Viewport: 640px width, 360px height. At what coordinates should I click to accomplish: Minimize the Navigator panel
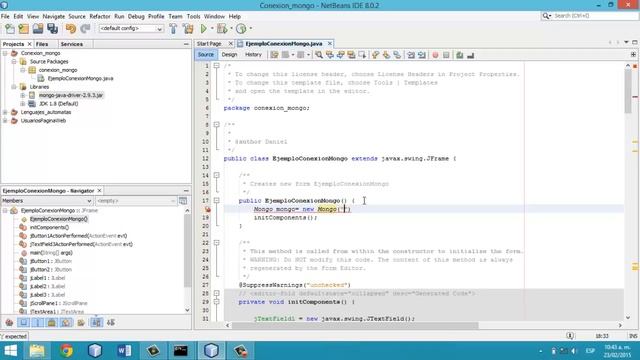186,191
